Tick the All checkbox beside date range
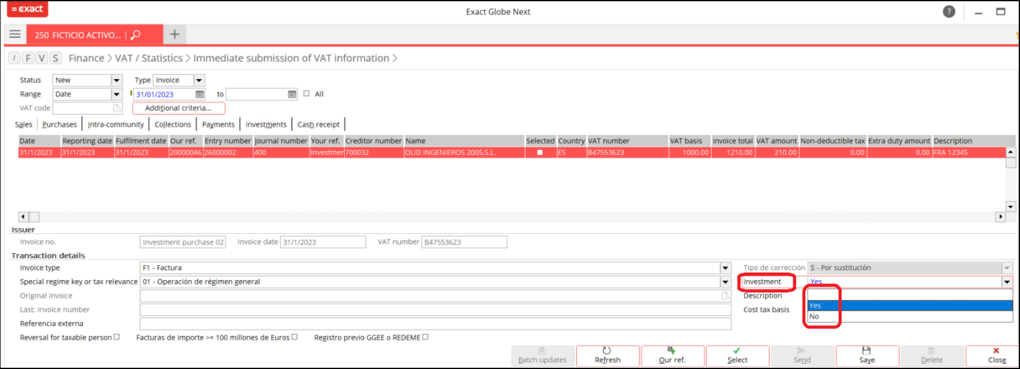 click(306, 94)
